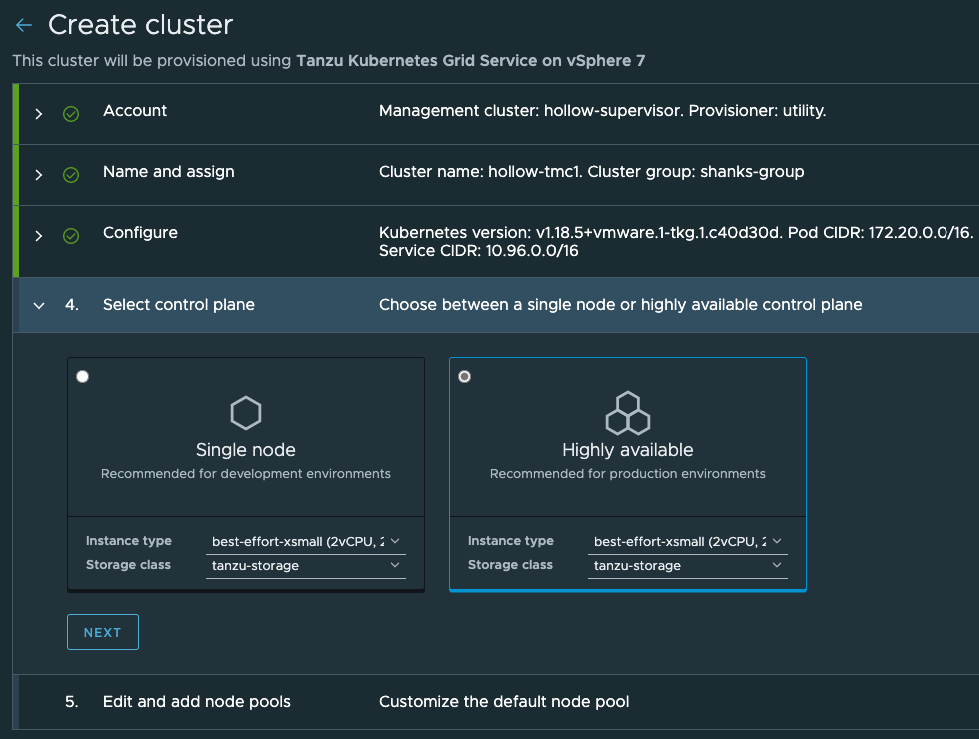Open Single node Storage class dropdown
This screenshot has height=739, width=979.
pyautogui.click(x=307, y=566)
